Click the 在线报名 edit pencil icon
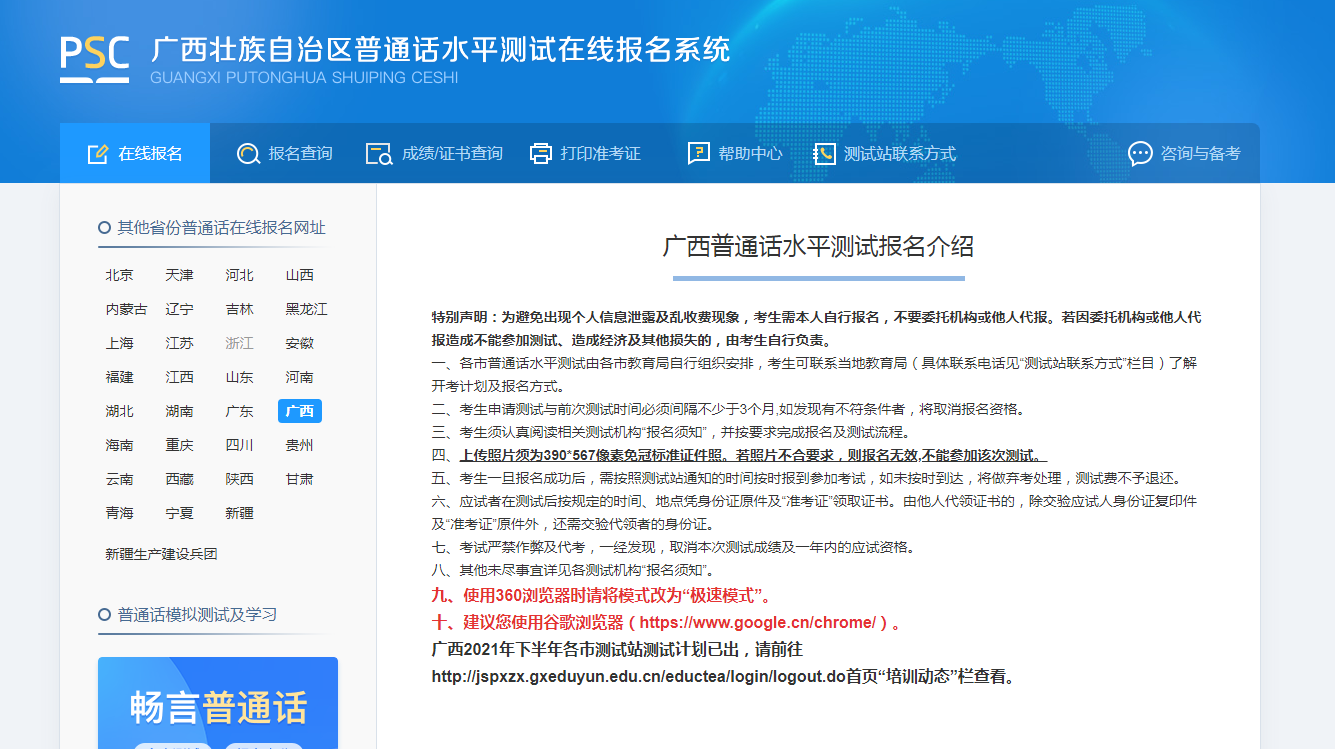 pyautogui.click(x=97, y=154)
